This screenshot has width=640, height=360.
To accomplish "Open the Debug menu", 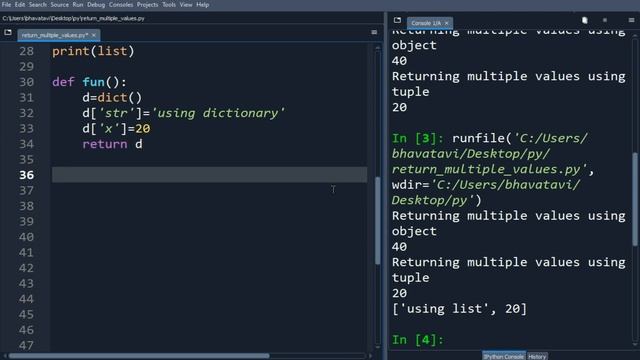I will tap(96, 5).
